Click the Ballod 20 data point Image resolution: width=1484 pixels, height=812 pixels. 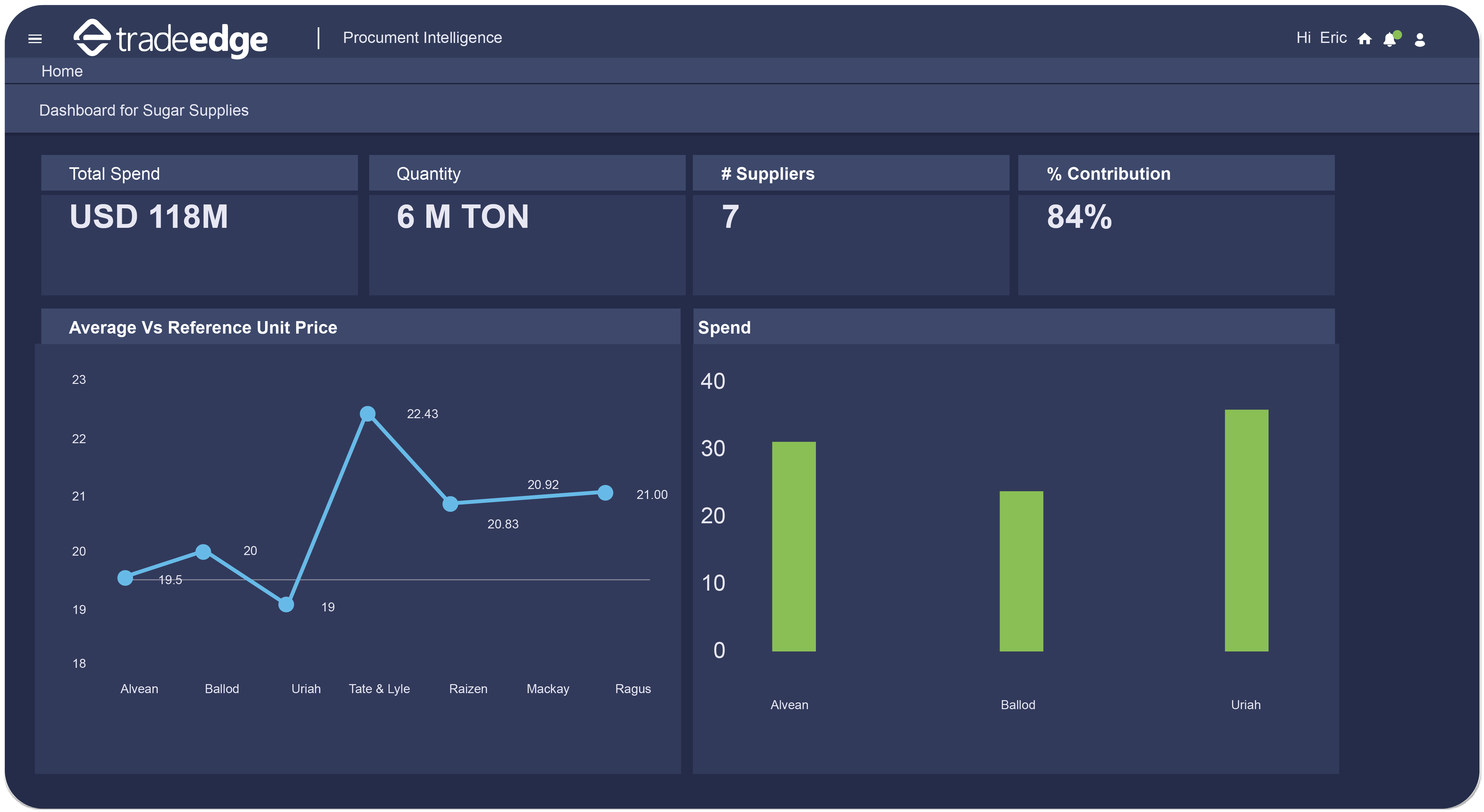click(x=203, y=552)
